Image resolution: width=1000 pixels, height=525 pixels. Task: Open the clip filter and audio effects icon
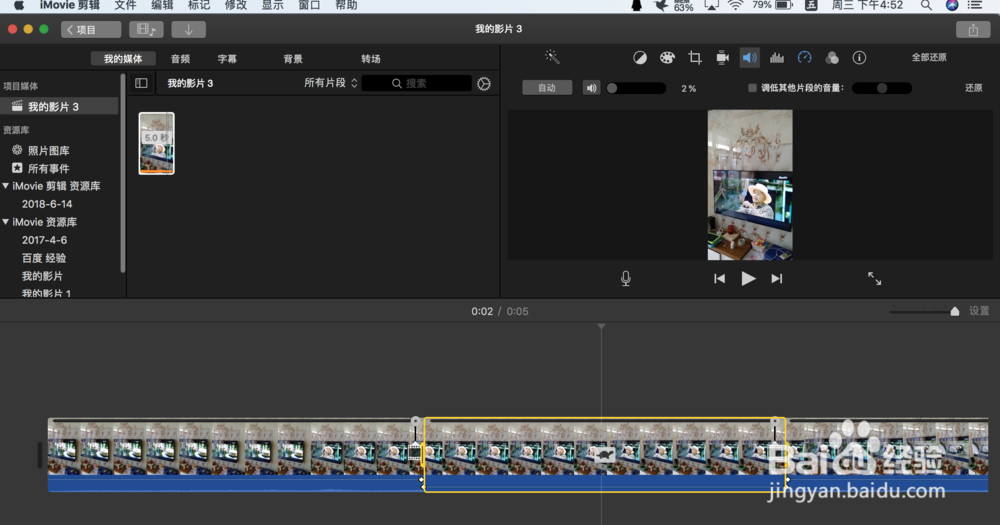[832, 58]
